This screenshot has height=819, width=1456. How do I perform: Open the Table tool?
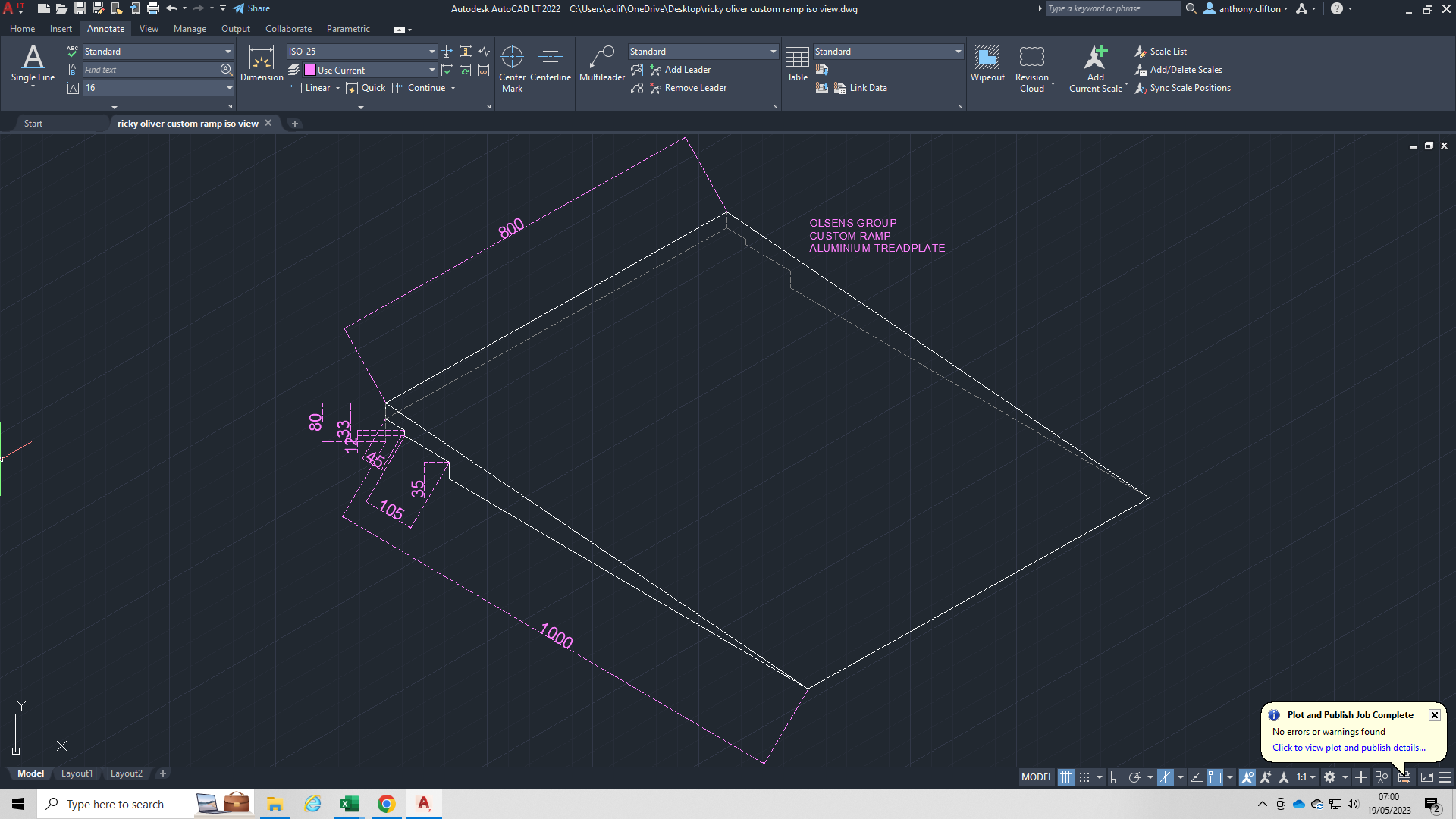click(797, 64)
